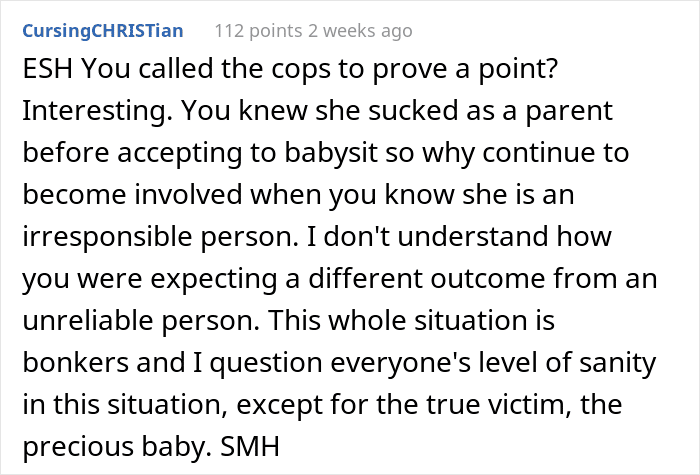
Task: Click the 112 points score label
Action: click(x=258, y=31)
